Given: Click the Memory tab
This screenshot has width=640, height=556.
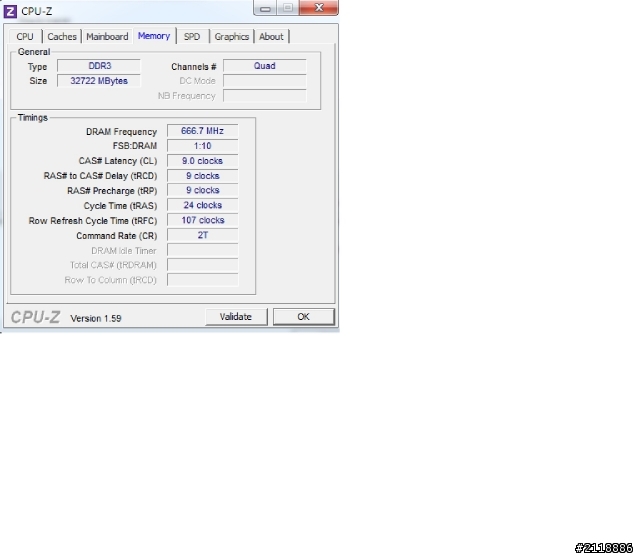Looking at the screenshot, I should 154,36.
